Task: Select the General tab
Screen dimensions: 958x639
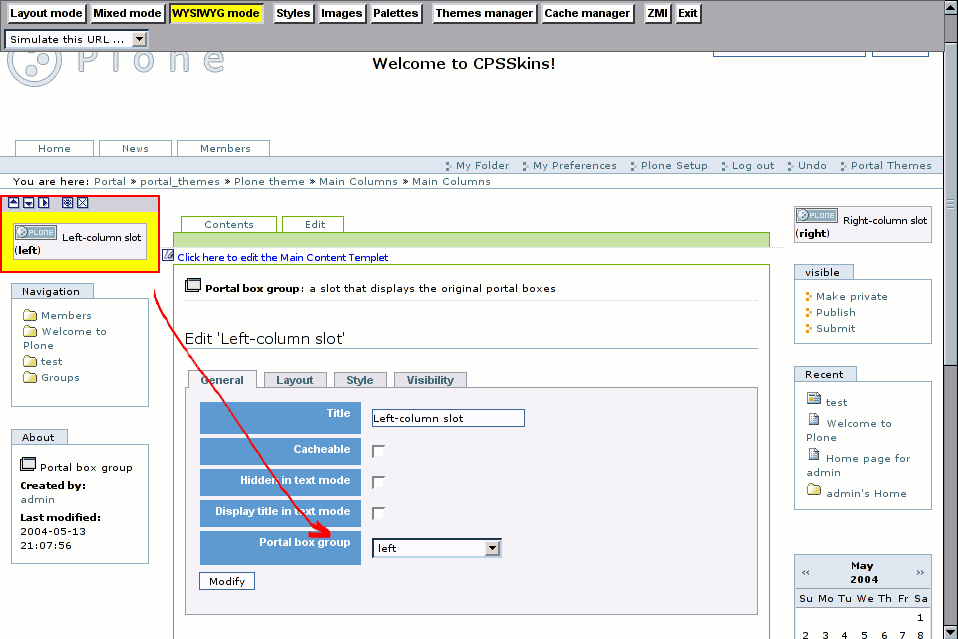Action: point(222,379)
